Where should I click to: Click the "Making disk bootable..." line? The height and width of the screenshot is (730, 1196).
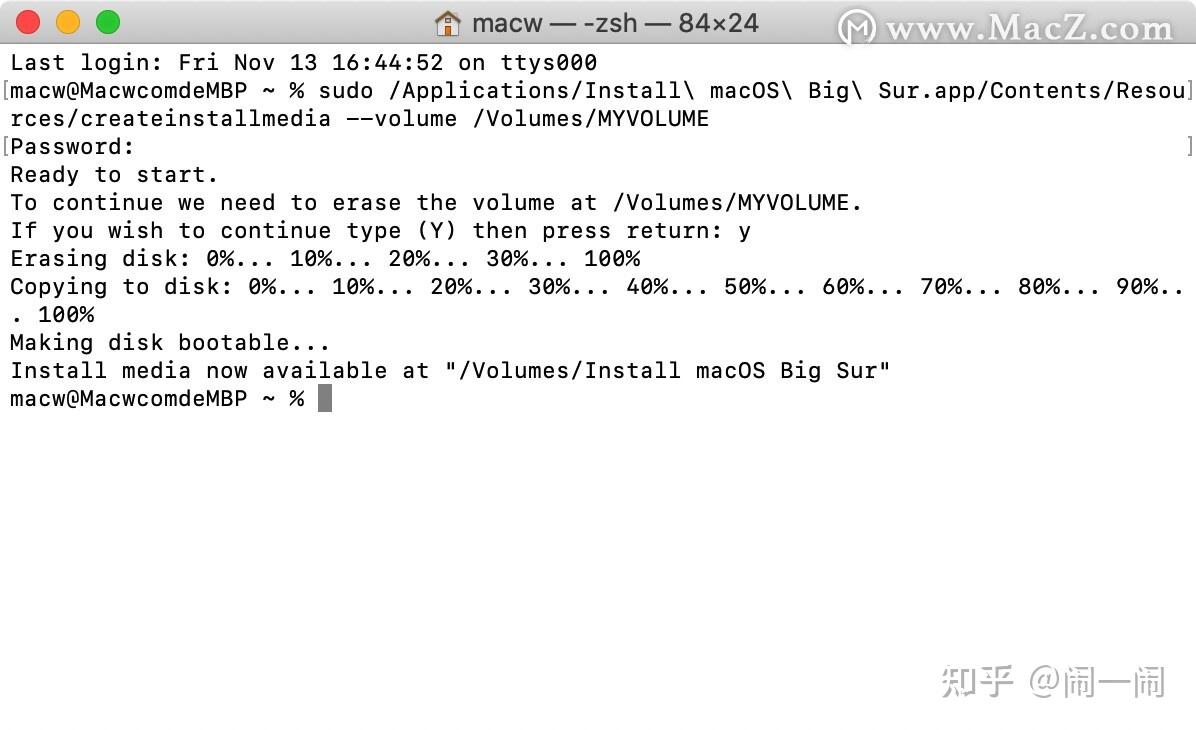pos(169,342)
